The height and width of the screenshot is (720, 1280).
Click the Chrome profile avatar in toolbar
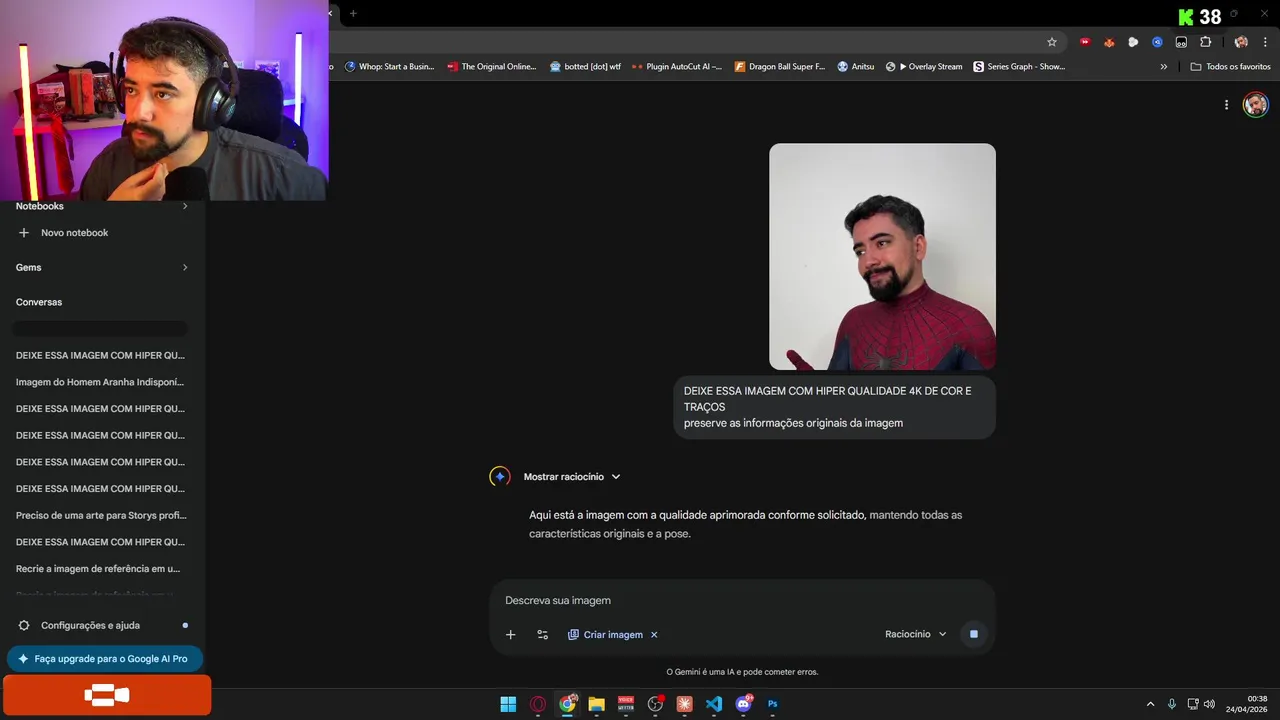pyautogui.click(x=1241, y=42)
